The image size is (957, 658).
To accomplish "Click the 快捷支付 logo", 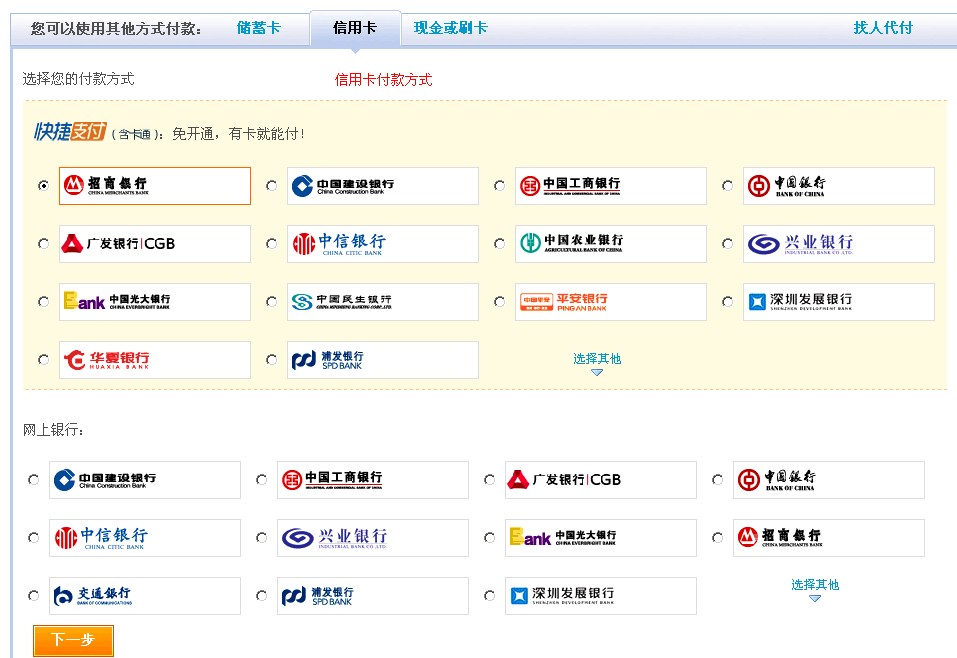I will [x=70, y=131].
